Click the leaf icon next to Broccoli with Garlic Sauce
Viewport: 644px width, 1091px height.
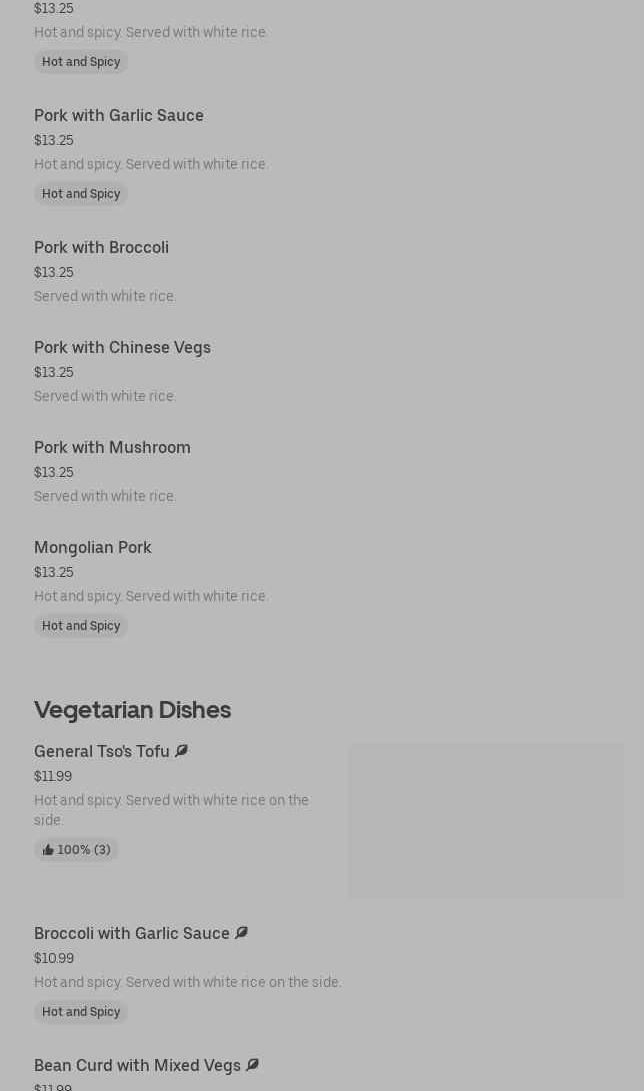[241, 933]
